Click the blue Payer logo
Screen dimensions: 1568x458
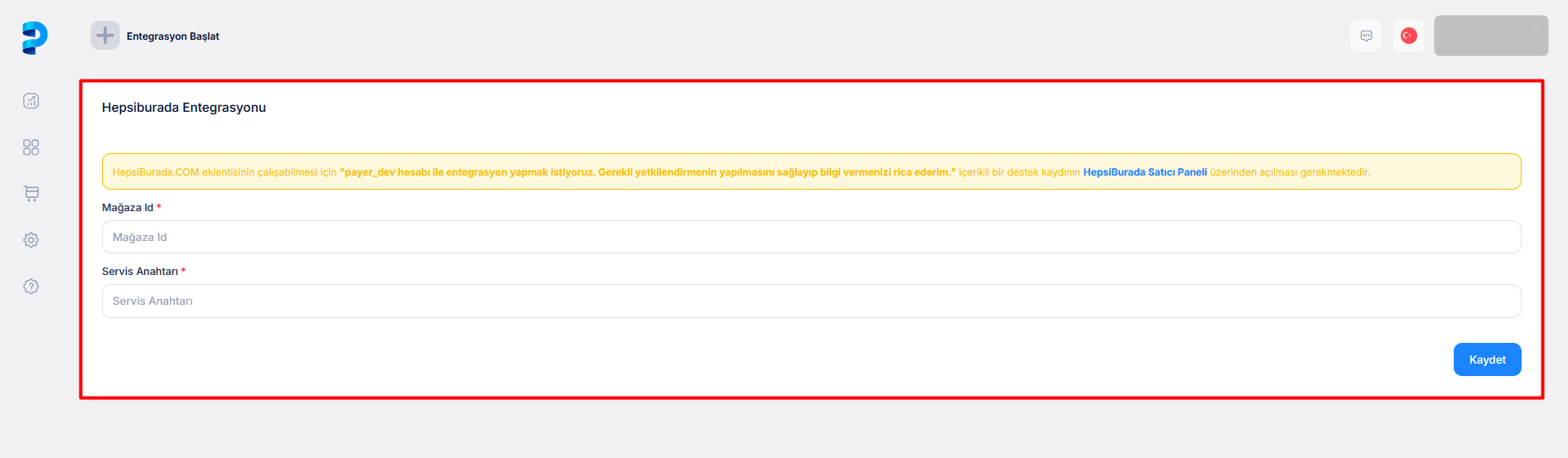pyautogui.click(x=34, y=37)
